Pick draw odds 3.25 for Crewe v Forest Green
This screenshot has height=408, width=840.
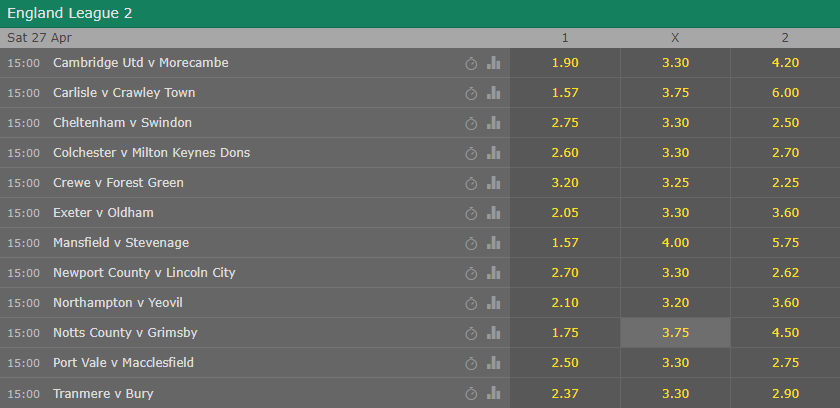(x=675, y=183)
